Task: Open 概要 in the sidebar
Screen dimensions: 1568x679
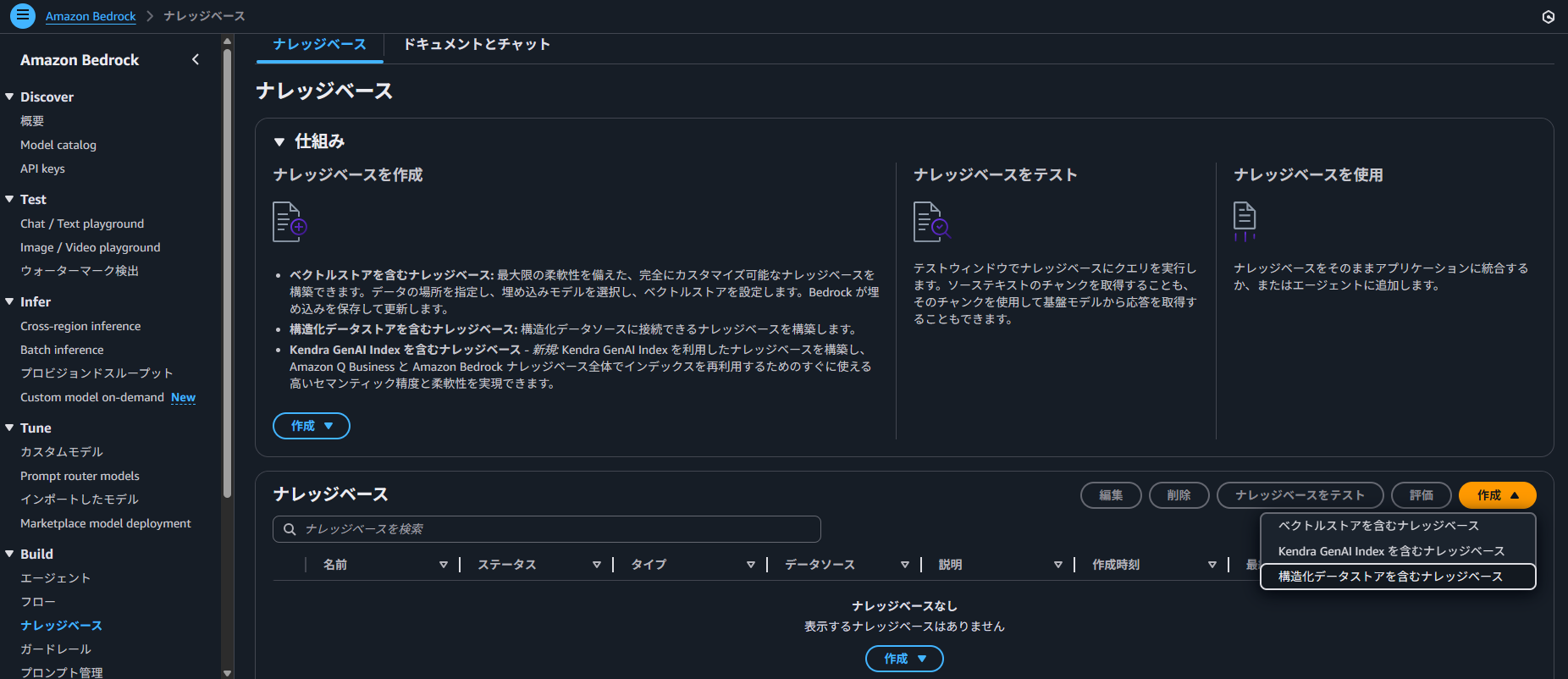Action: pyautogui.click(x=32, y=121)
